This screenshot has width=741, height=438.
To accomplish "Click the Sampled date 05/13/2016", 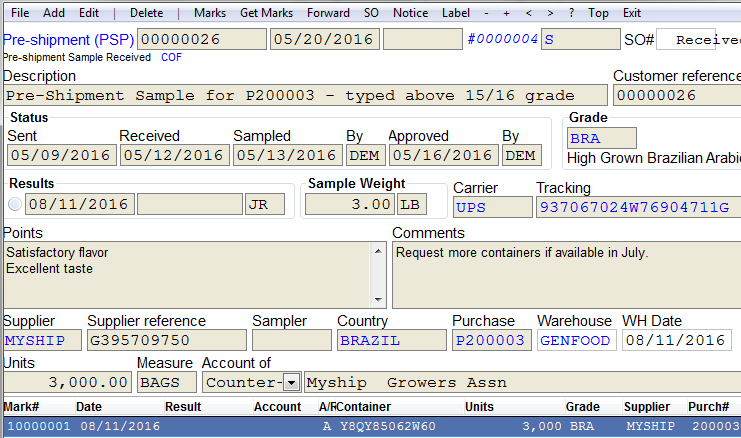I will 288,155.
